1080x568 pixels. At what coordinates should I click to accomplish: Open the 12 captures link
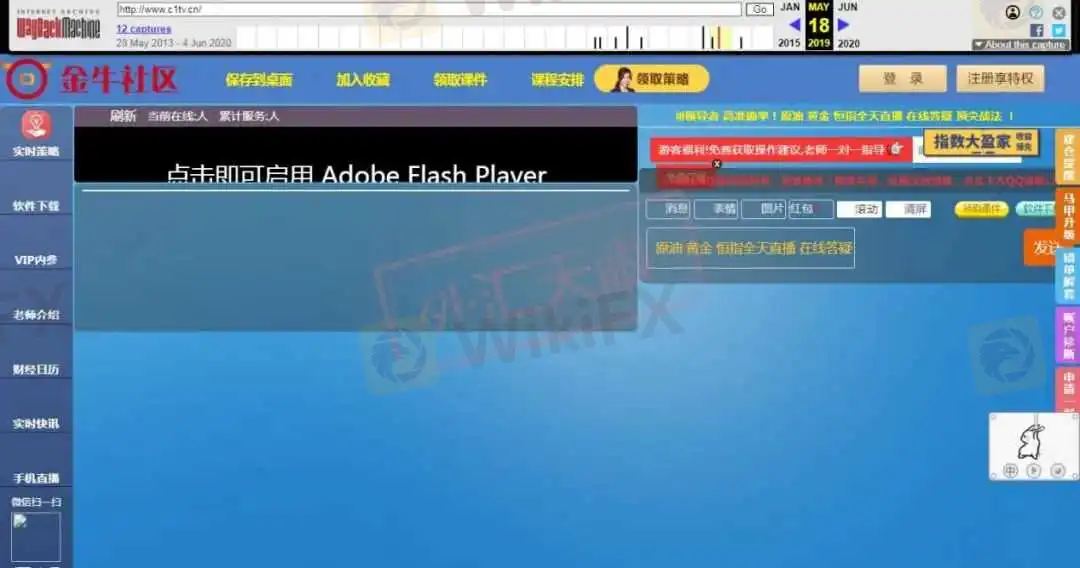pyautogui.click(x=143, y=29)
